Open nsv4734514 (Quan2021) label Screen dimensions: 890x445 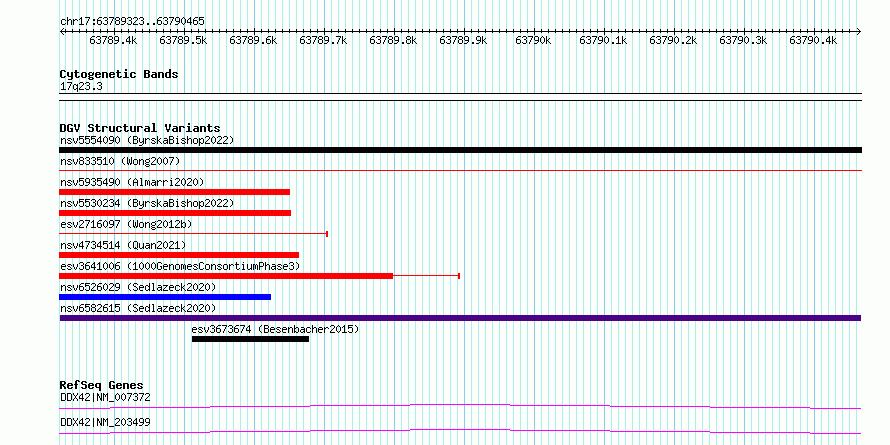123,245
